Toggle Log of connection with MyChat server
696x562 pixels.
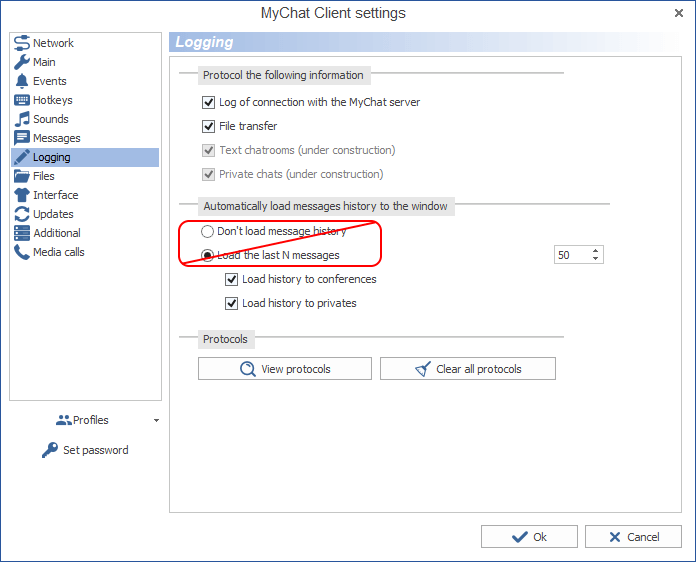[x=209, y=103]
